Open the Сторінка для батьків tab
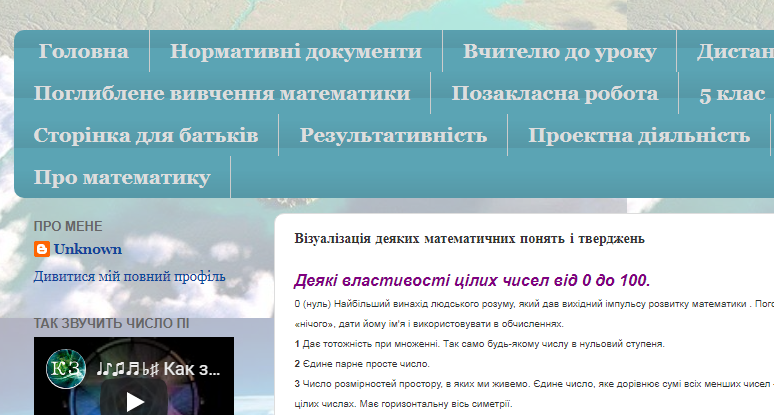 (146, 135)
